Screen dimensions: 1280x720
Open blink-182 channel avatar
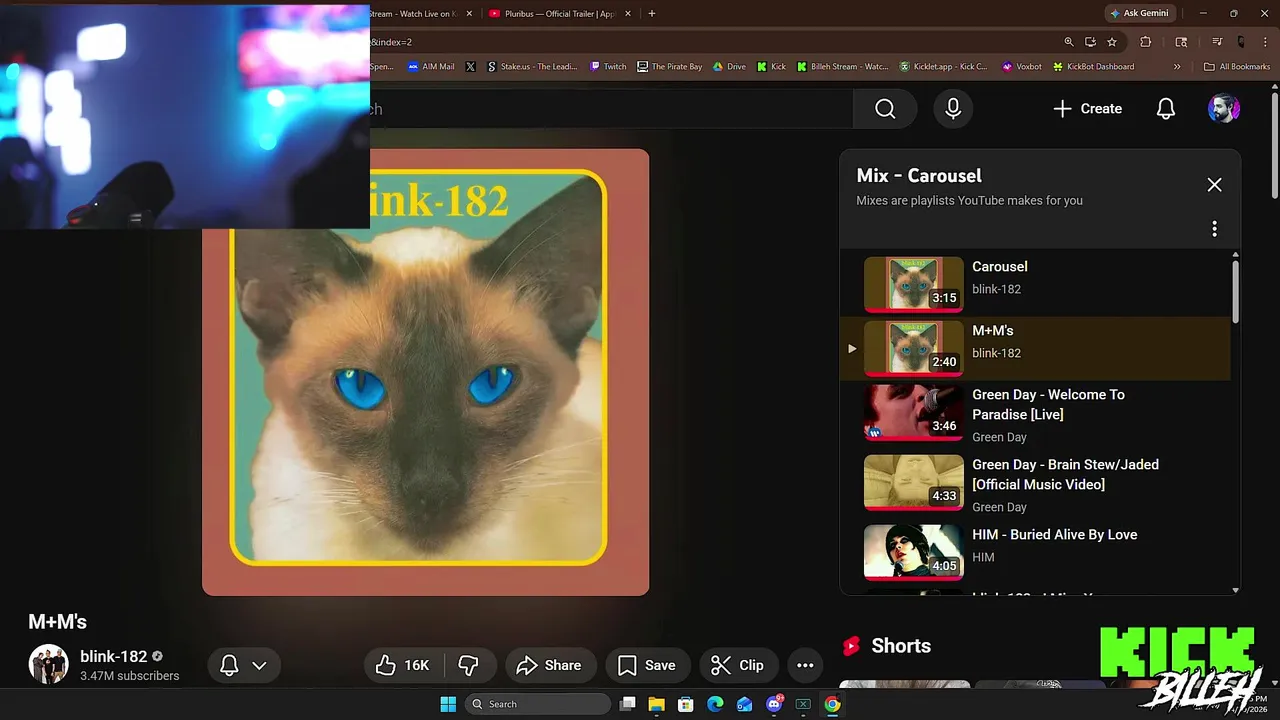click(x=48, y=664)
